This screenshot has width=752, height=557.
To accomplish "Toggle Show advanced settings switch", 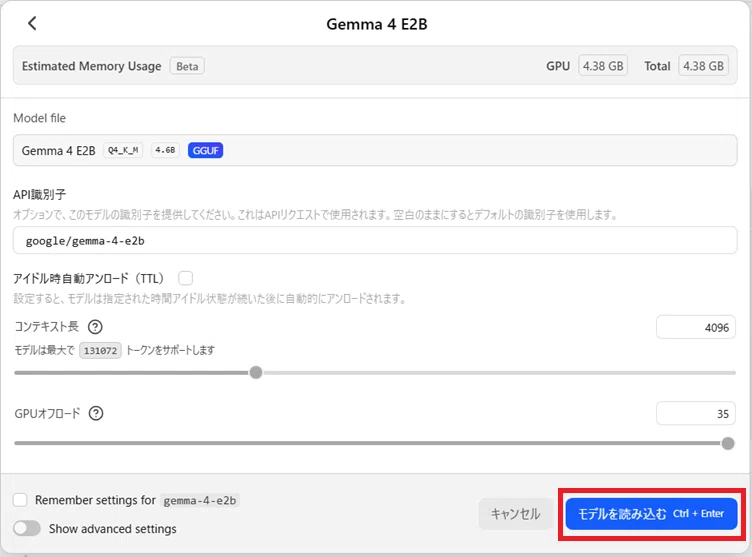I will coord(27,528).
